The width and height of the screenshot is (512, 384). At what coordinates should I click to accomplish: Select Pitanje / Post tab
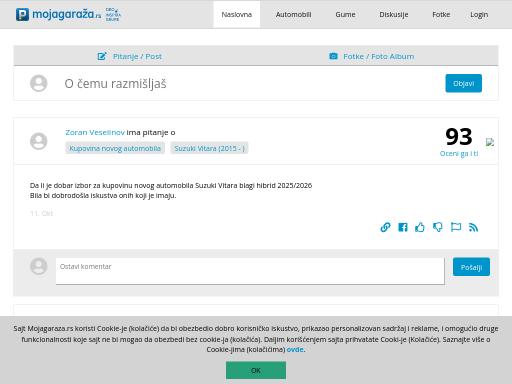pos(130,56)
